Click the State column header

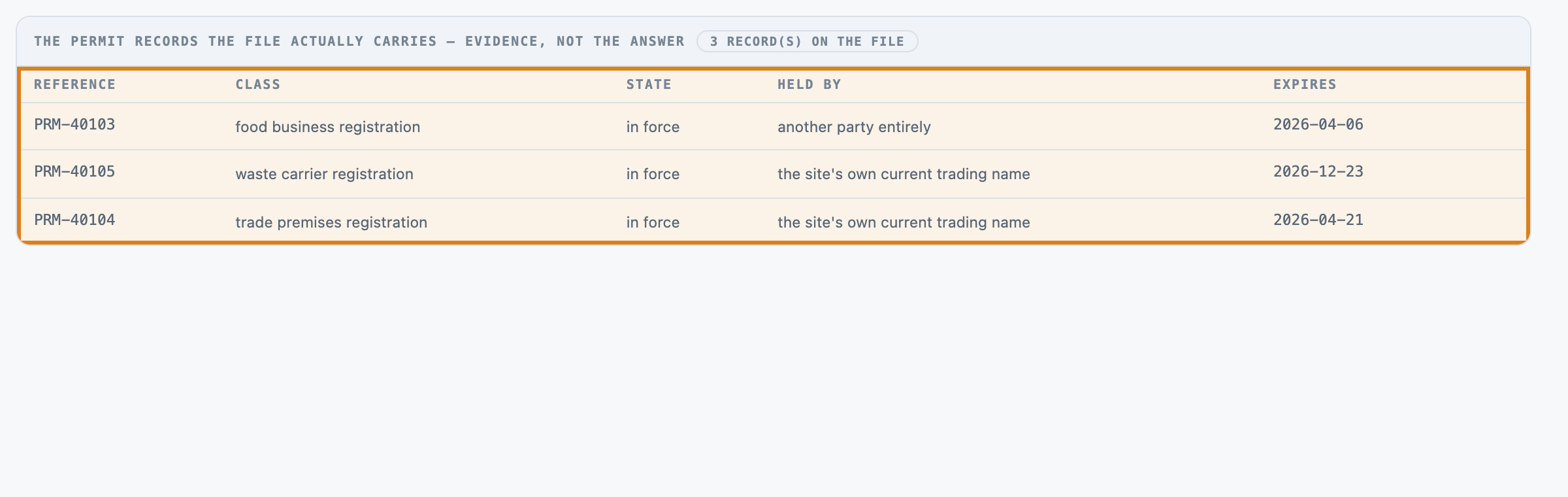point(649,84)
